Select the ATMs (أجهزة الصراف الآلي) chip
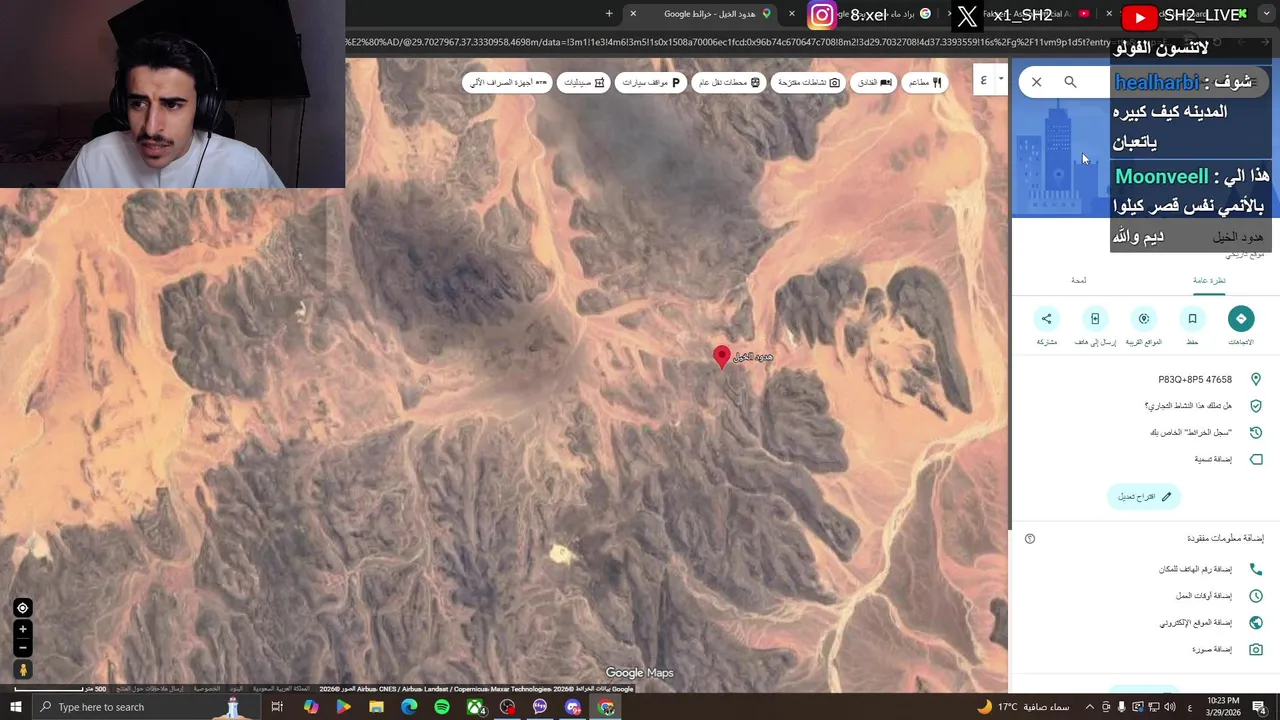1280x720 pixels. (x=509, y=82)
